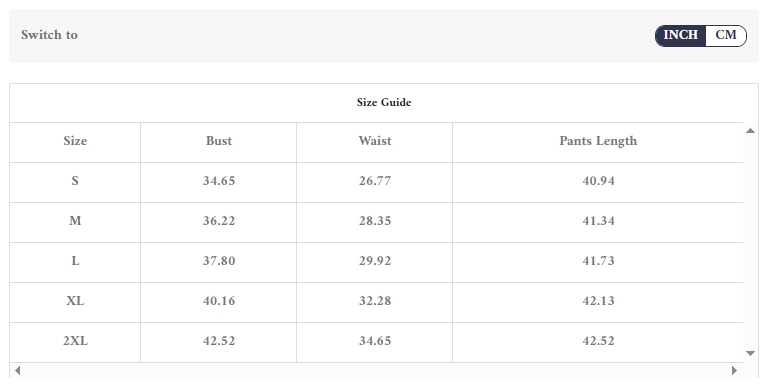Viewport: 772px width, 392px height.
Task: Click the scroll right arrow
Action: point(734,370)
